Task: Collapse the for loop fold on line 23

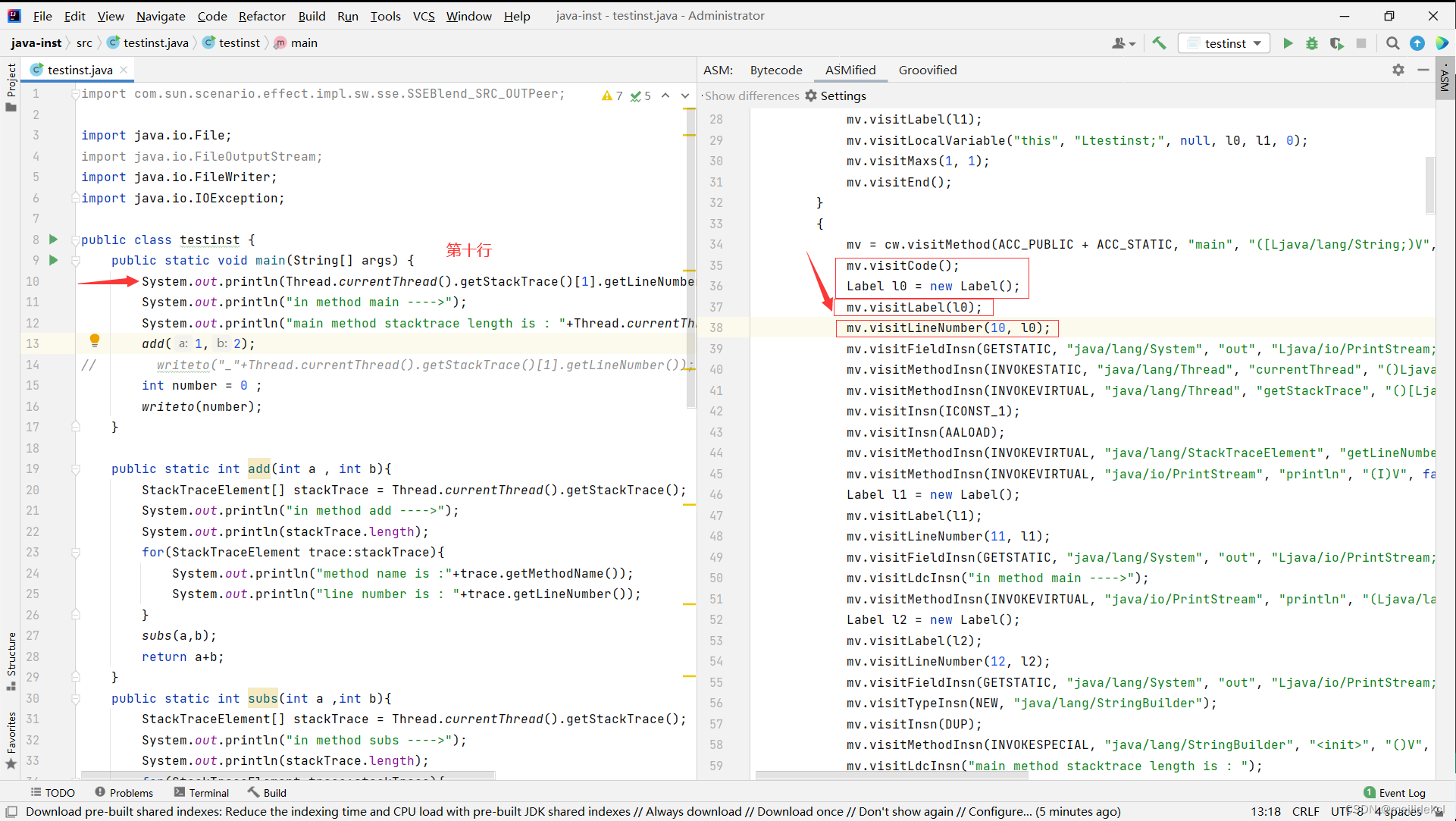Action: (x=76, y=553)
